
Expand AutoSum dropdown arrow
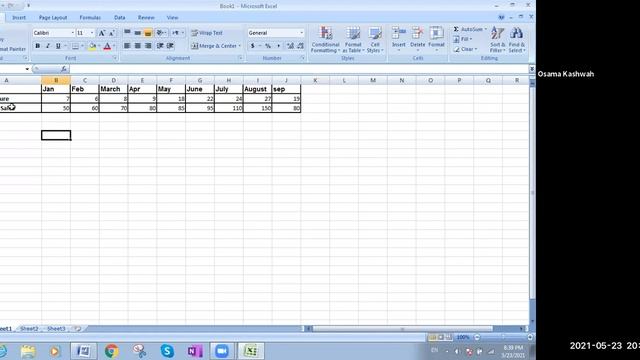(486, 29)
